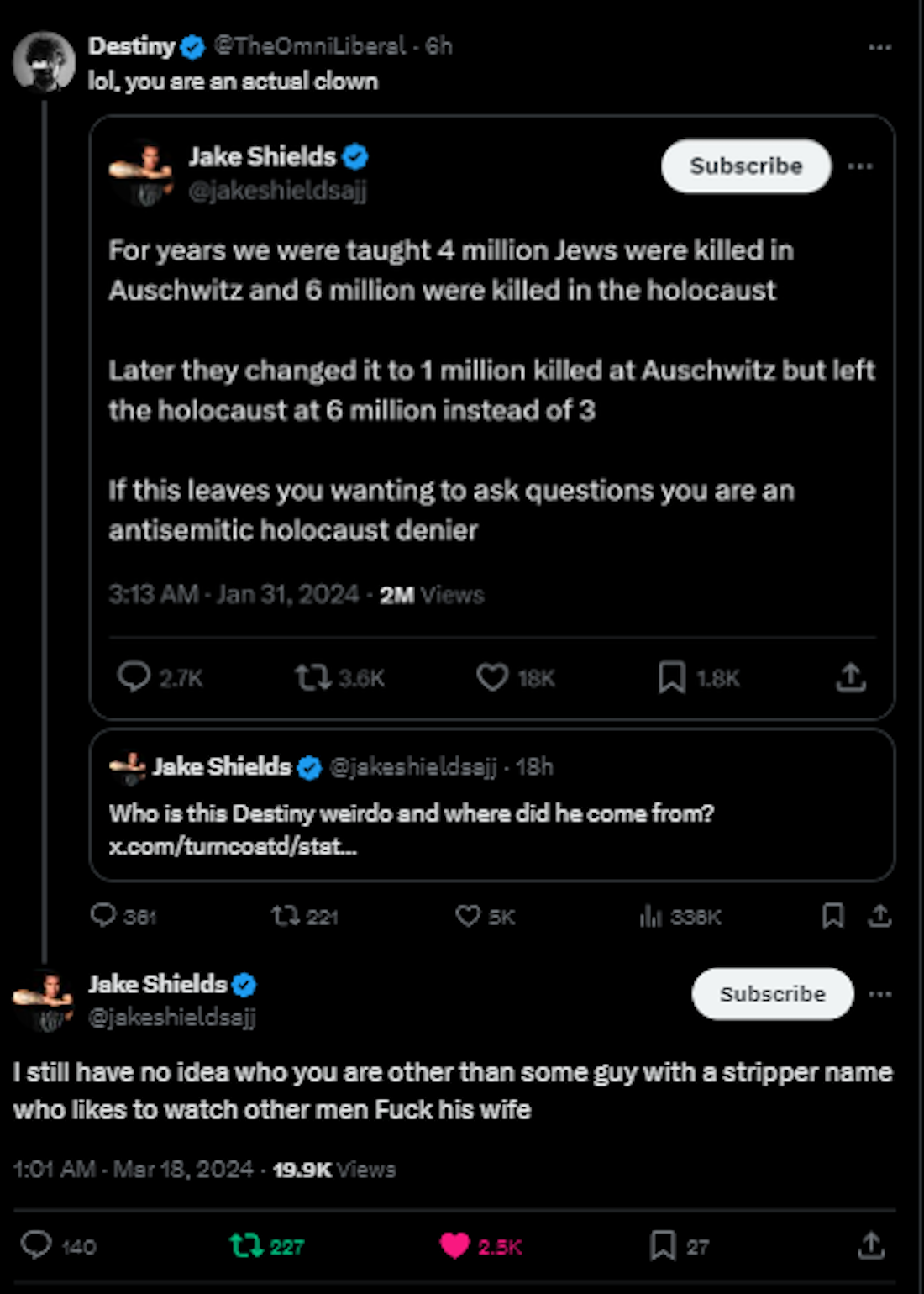Undo repost on Jake Shields' tweet
Screen dimensions: 924x1294
point(247,1244)
